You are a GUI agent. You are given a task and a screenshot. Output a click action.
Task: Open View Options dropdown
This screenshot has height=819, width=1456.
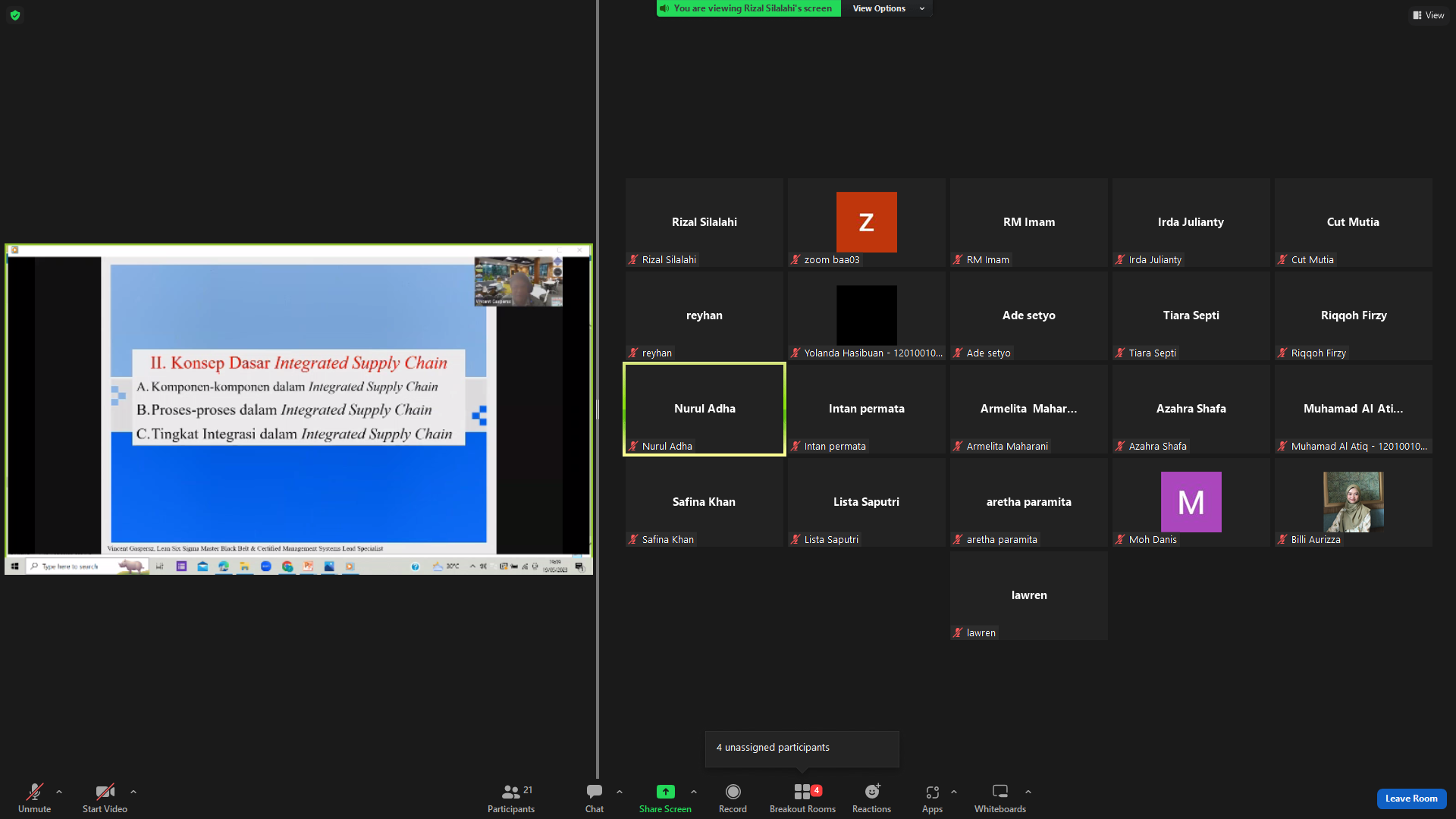pyautogui.click(x=886, y=8)
